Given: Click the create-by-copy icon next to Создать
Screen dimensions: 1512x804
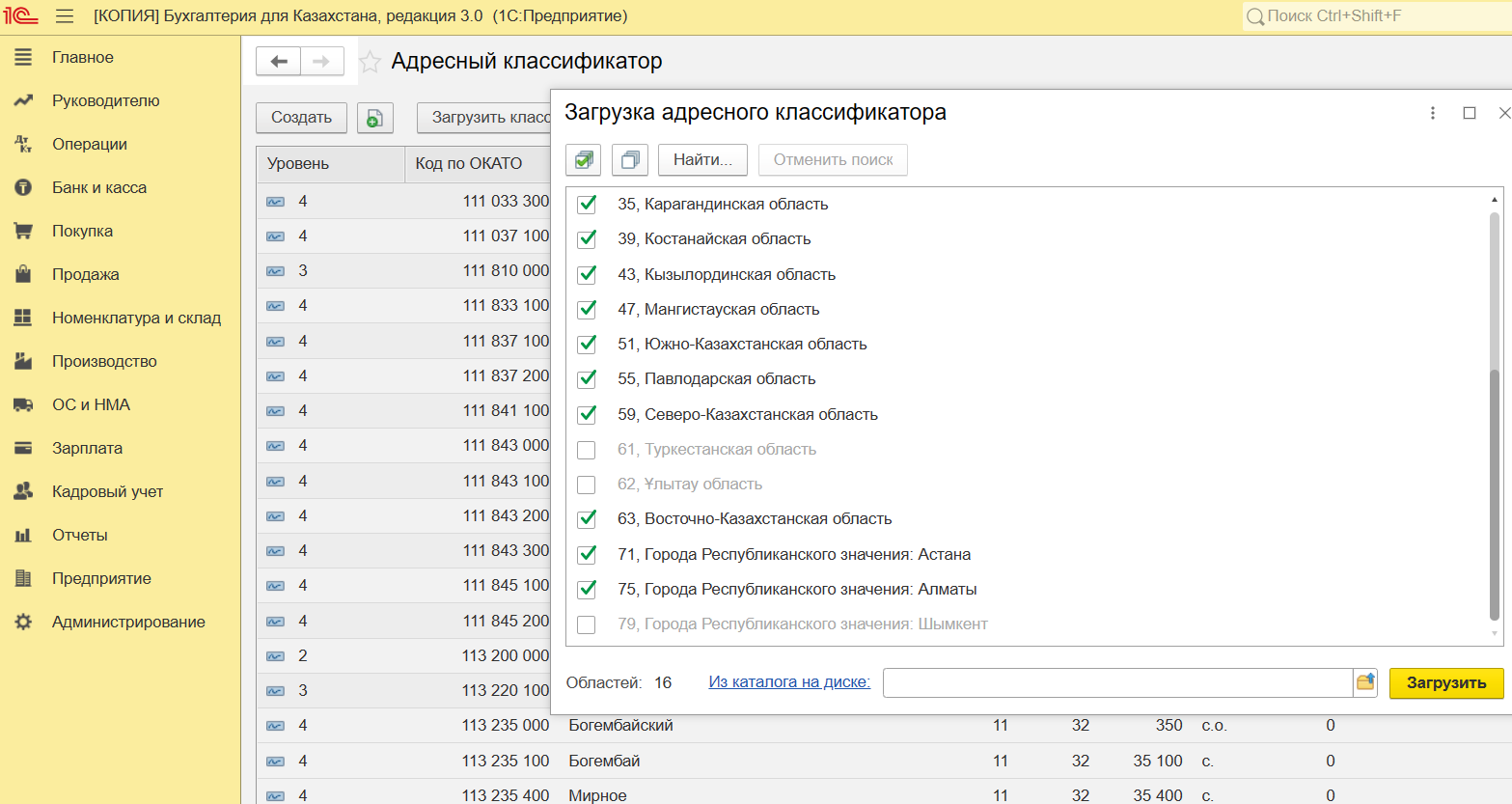Looking at the screenshot, I should point(374,118).
